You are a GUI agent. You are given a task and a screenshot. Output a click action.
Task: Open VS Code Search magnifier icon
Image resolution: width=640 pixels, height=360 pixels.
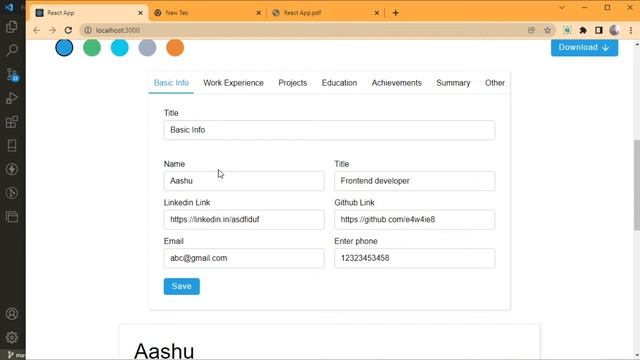point(12,50)
